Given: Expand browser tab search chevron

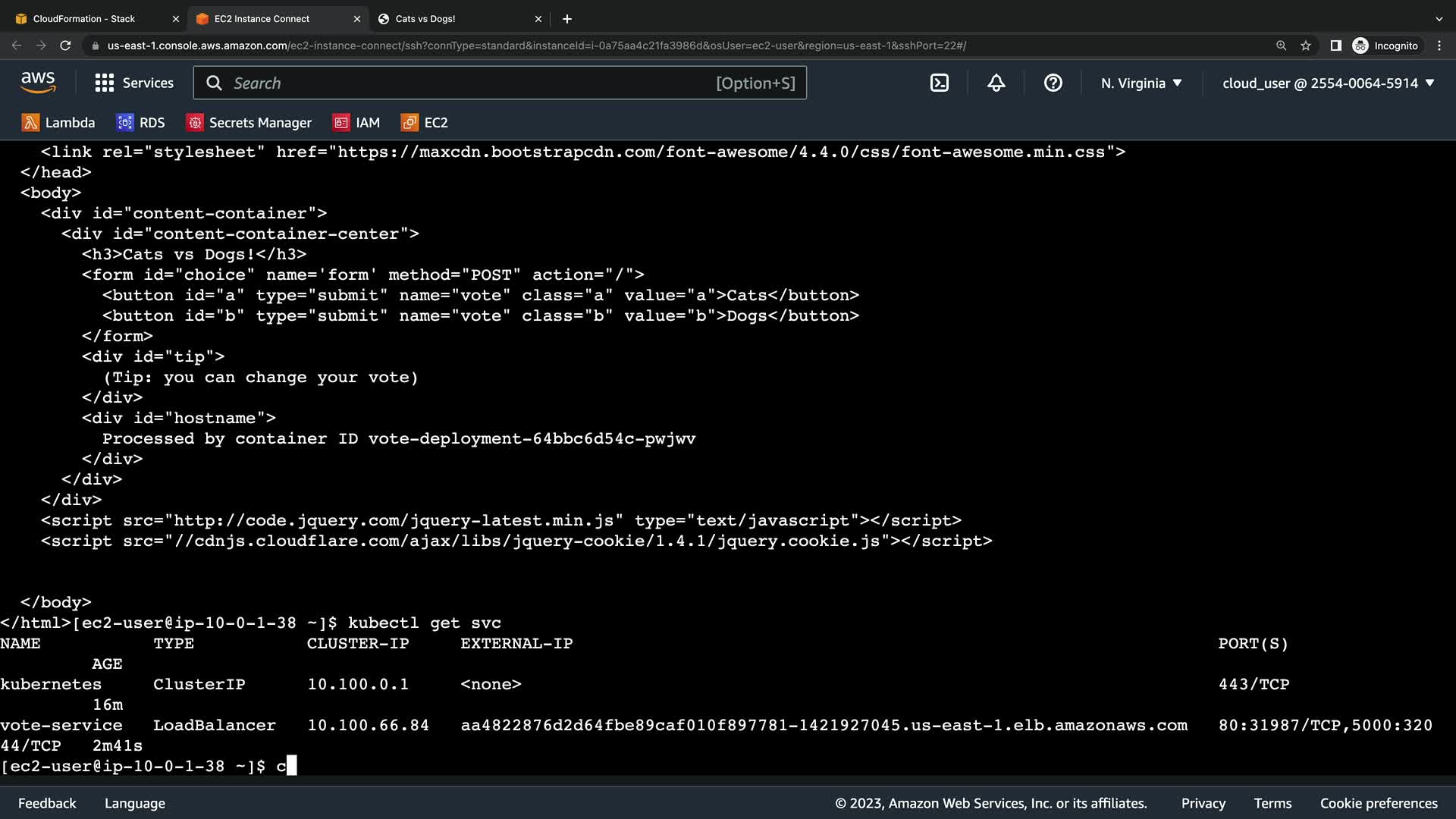Looking at the screenshot, I should [x=1439, y=19].
